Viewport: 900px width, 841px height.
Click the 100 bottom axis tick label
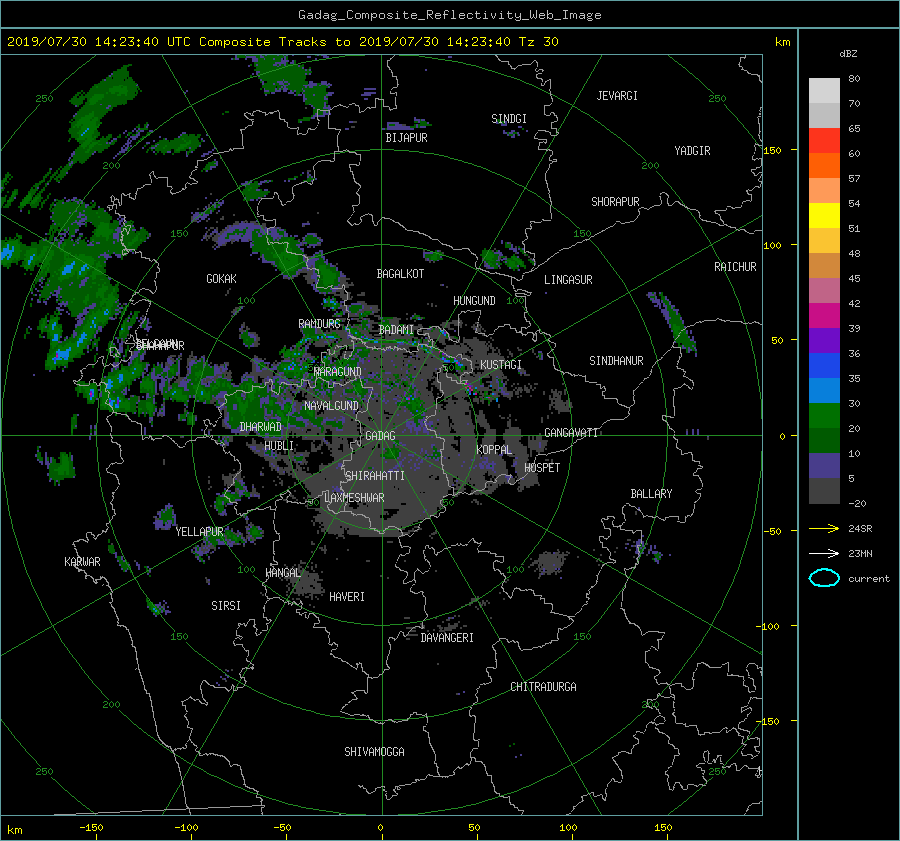[x=568, y=828]
